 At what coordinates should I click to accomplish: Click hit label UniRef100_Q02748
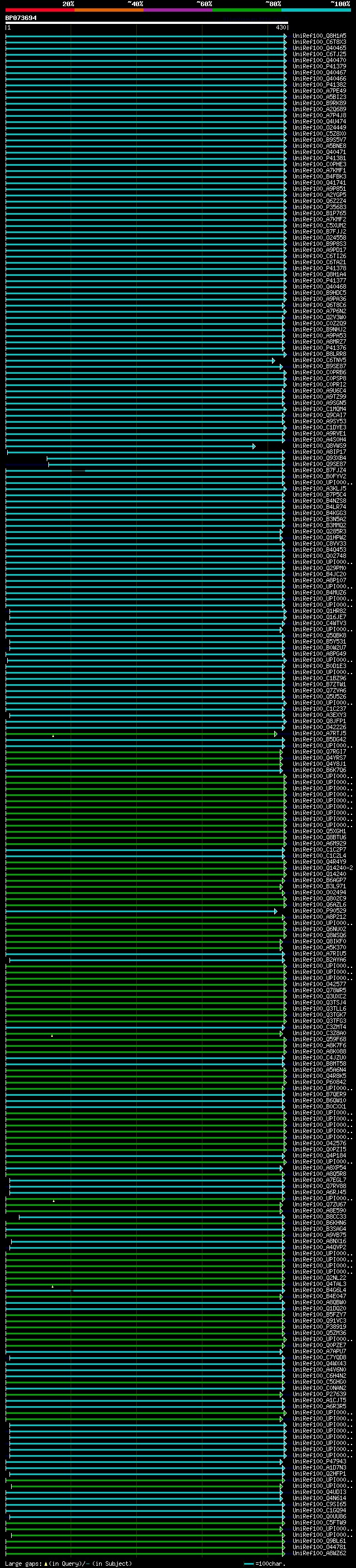(319, 556)
